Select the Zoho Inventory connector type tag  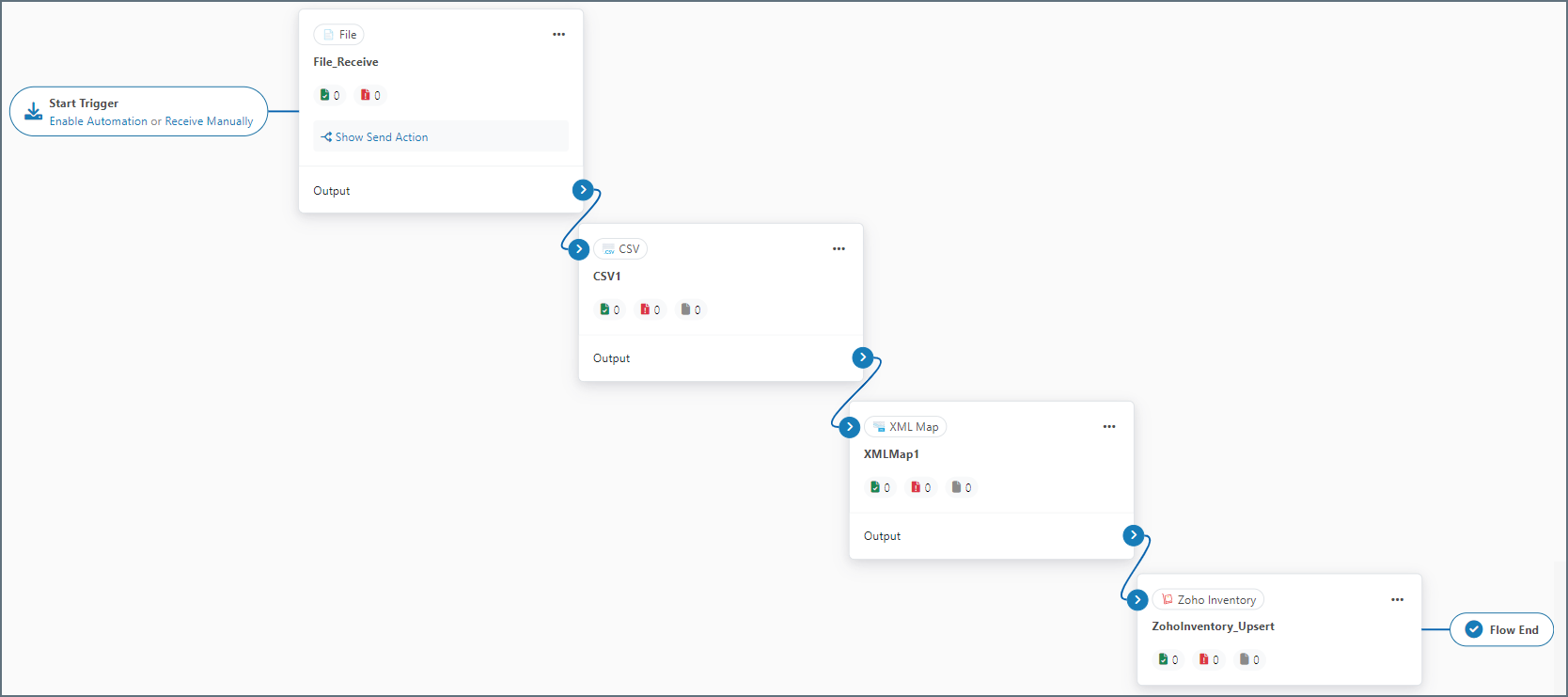[1209, 600]
